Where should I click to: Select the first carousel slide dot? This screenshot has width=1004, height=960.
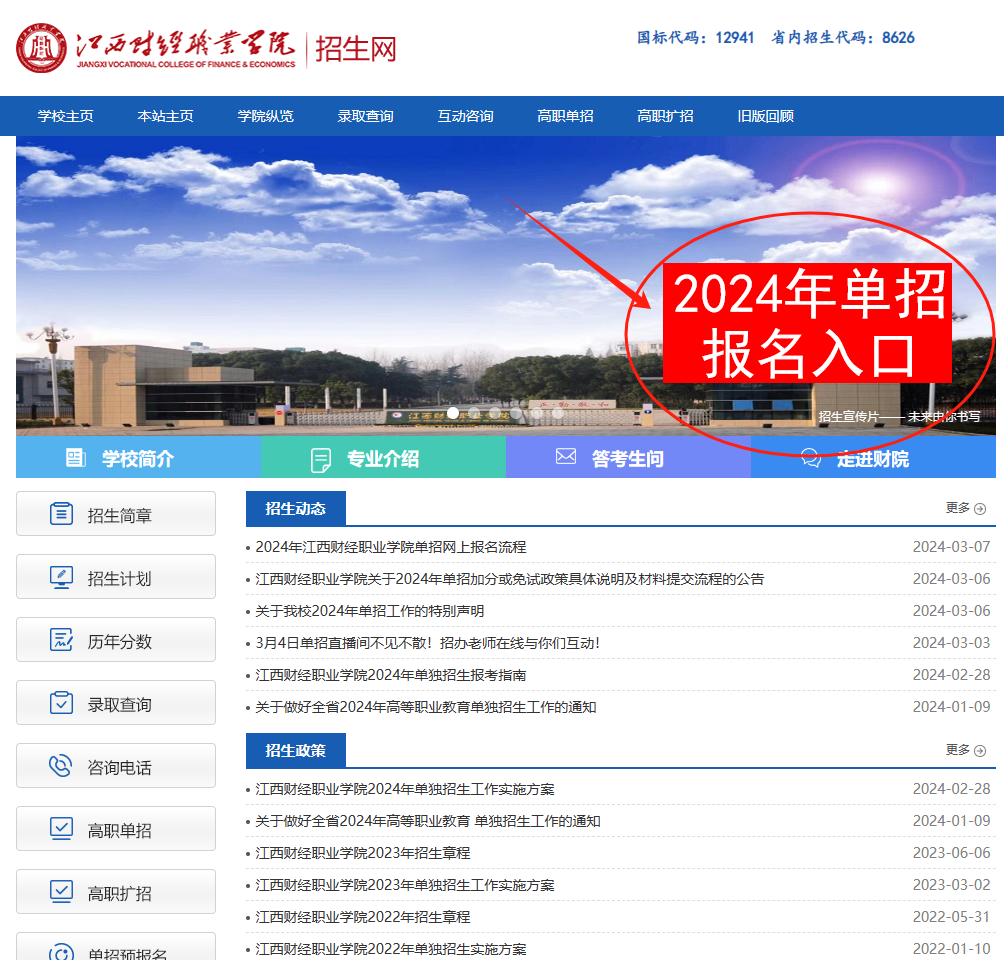[x=453, y=413]
